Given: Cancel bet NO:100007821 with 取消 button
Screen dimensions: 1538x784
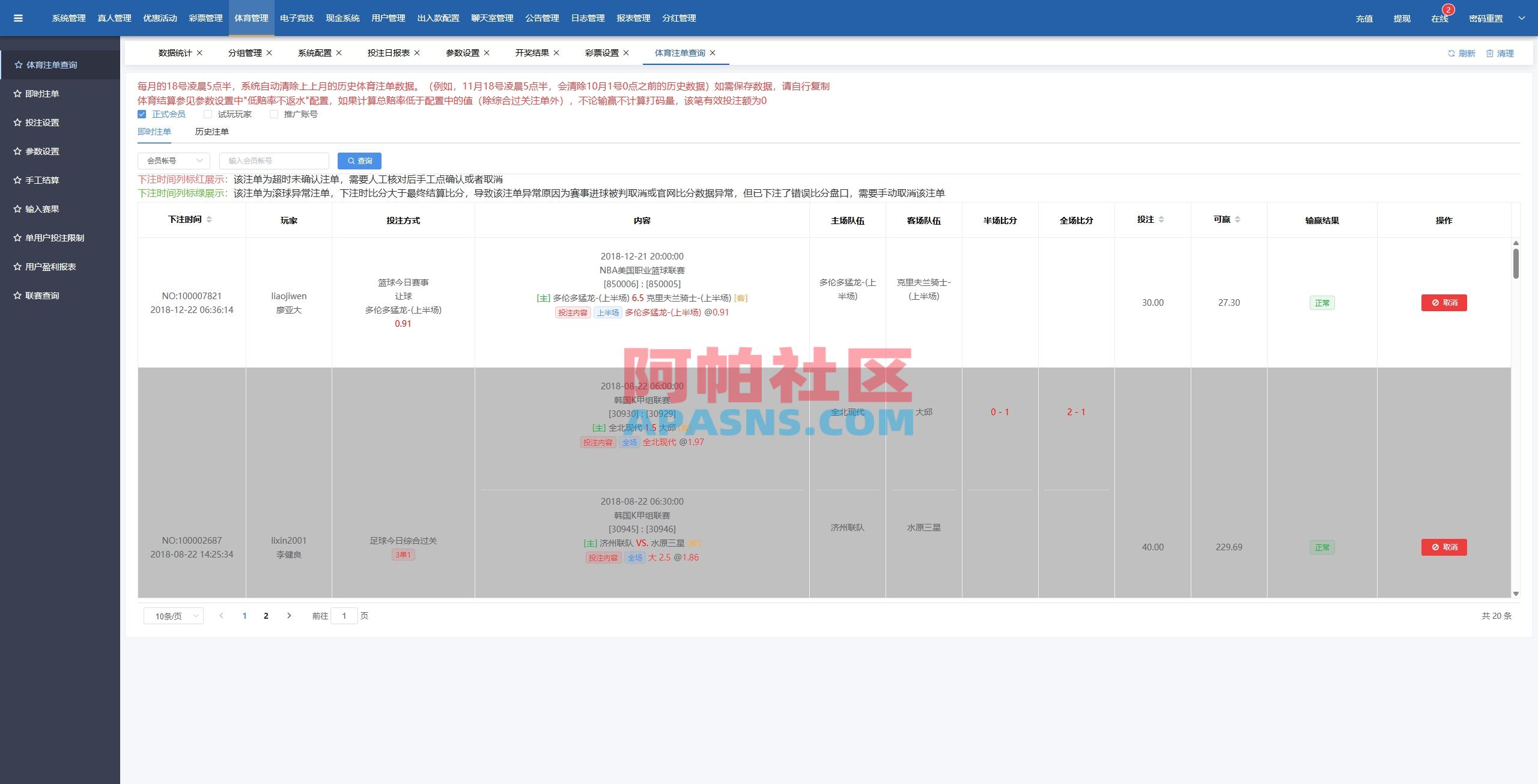Looking at the screenshot, I should pos(1444,303).
